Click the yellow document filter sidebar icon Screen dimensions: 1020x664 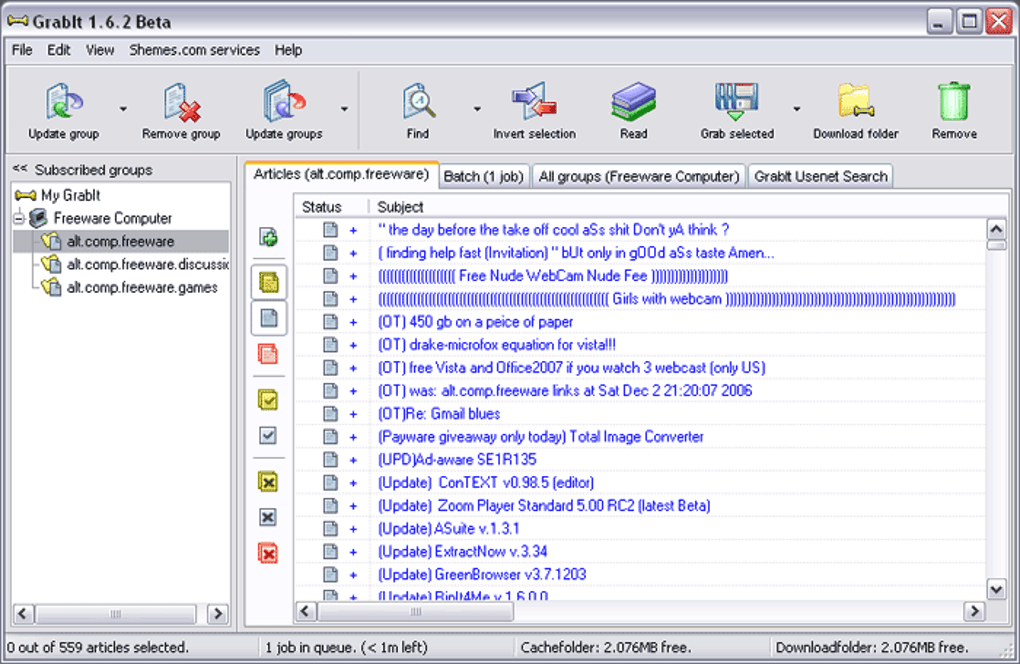[269, 282]
